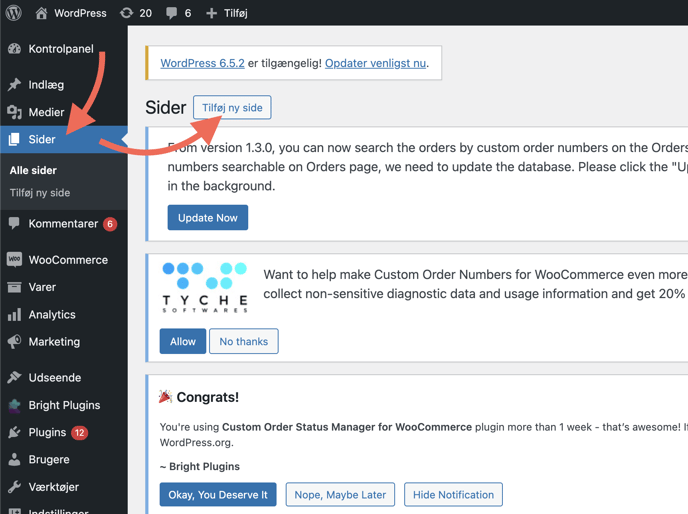Click Opdater venligst nu link
Screen dimensions: 688x514
[x=376, y=63]
